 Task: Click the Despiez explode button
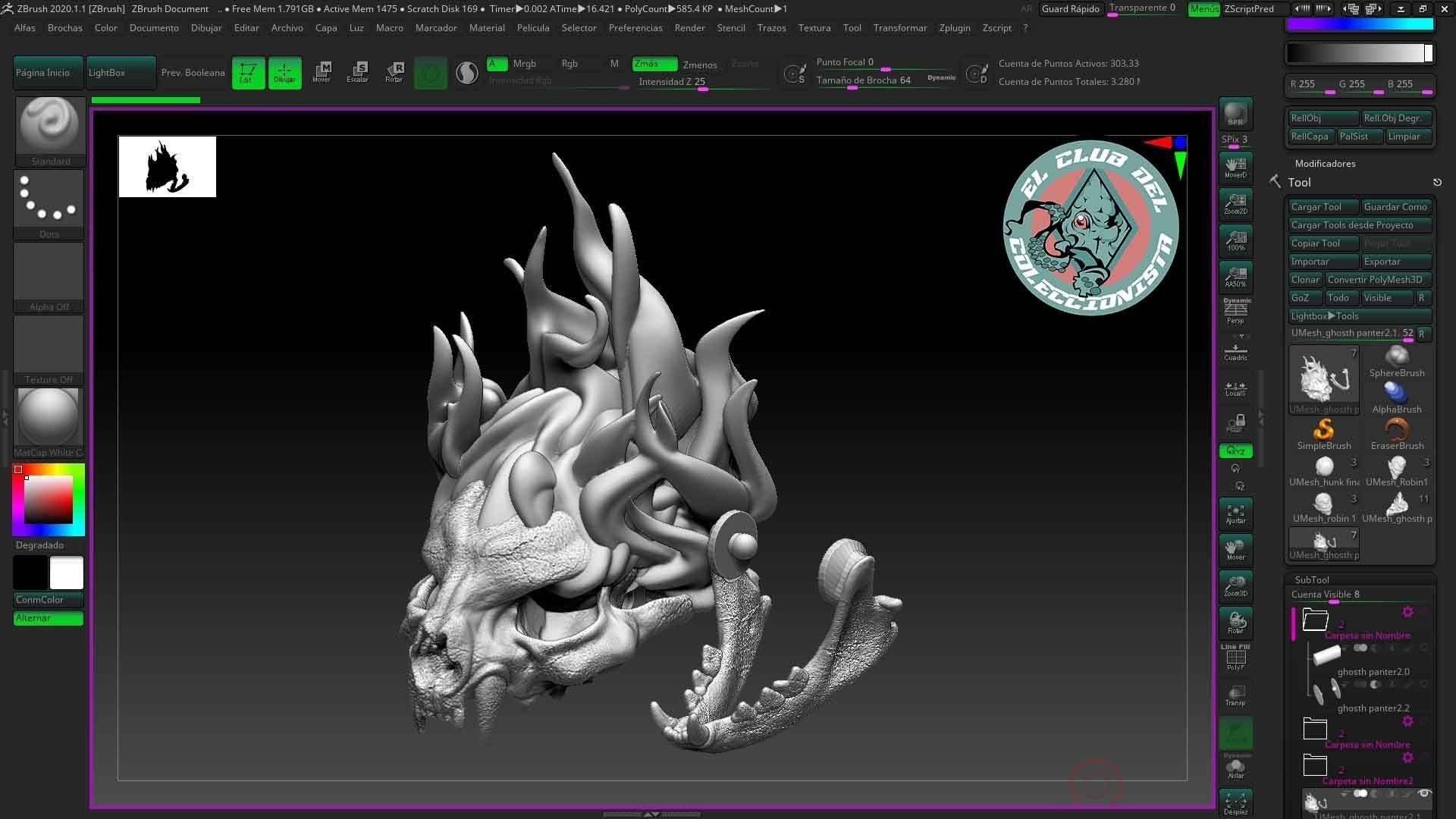[x=1235, y=804]
